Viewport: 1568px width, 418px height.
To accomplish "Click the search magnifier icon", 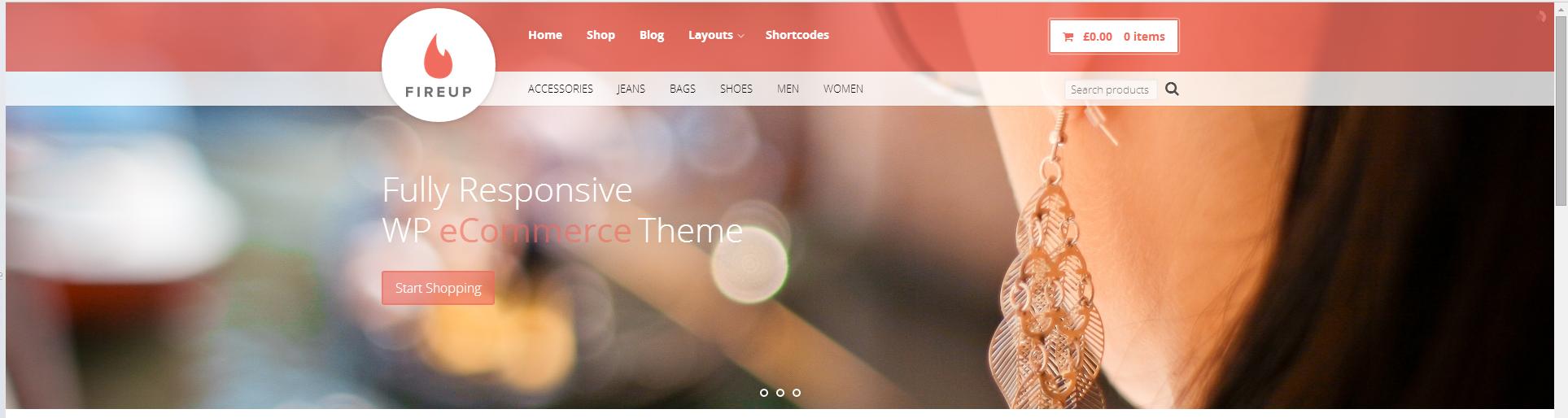I will (1172, 89).
